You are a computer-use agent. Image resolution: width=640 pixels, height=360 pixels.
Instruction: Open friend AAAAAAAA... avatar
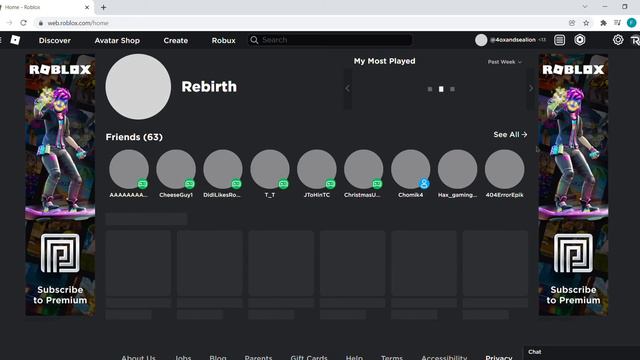(129, 169)
